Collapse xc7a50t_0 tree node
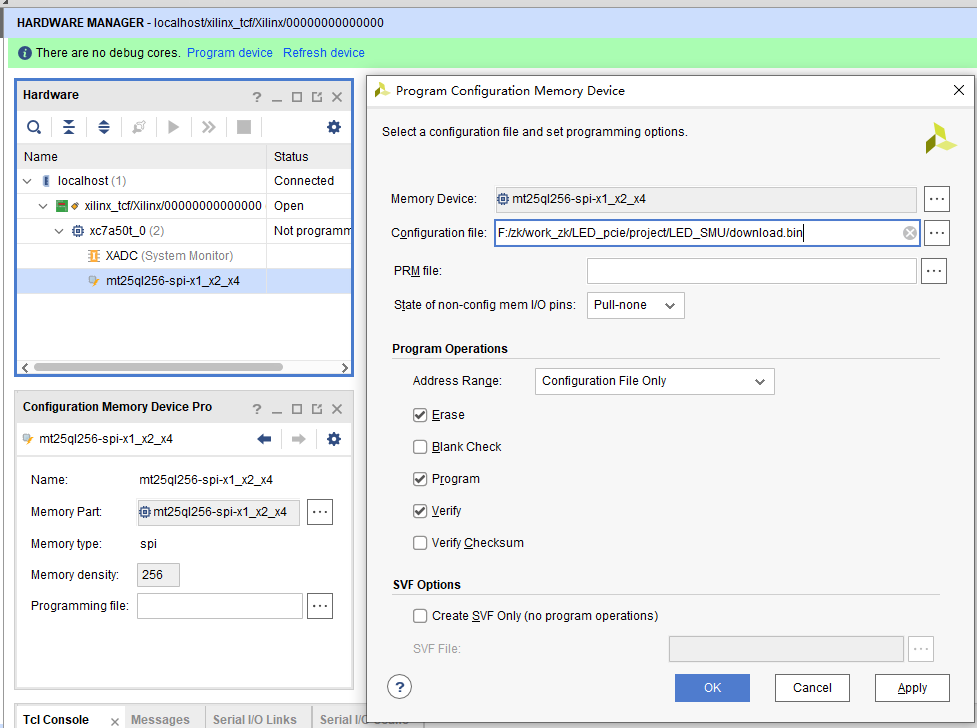 point(59,231)
